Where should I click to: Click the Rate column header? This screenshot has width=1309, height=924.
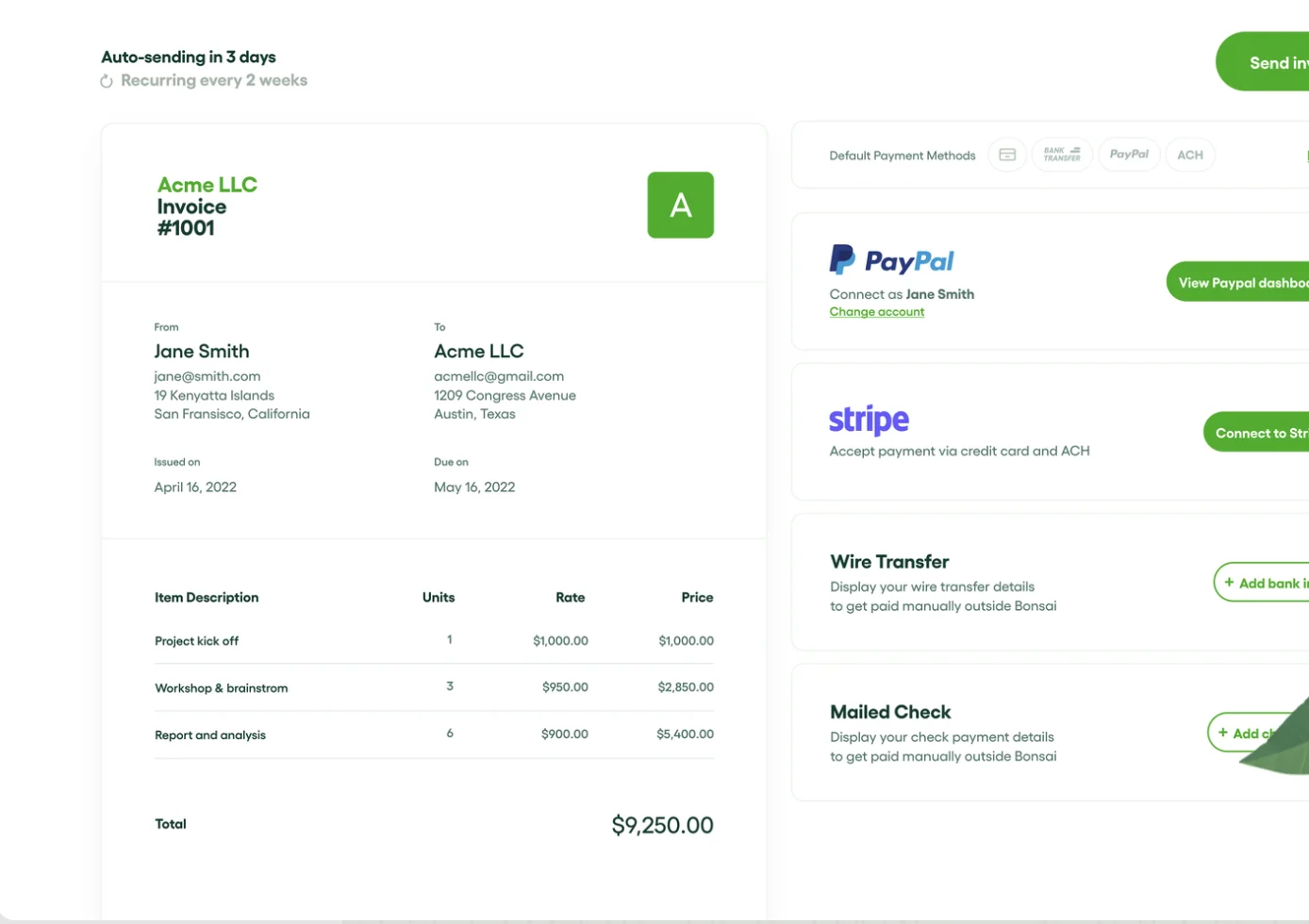coord(571,597)
